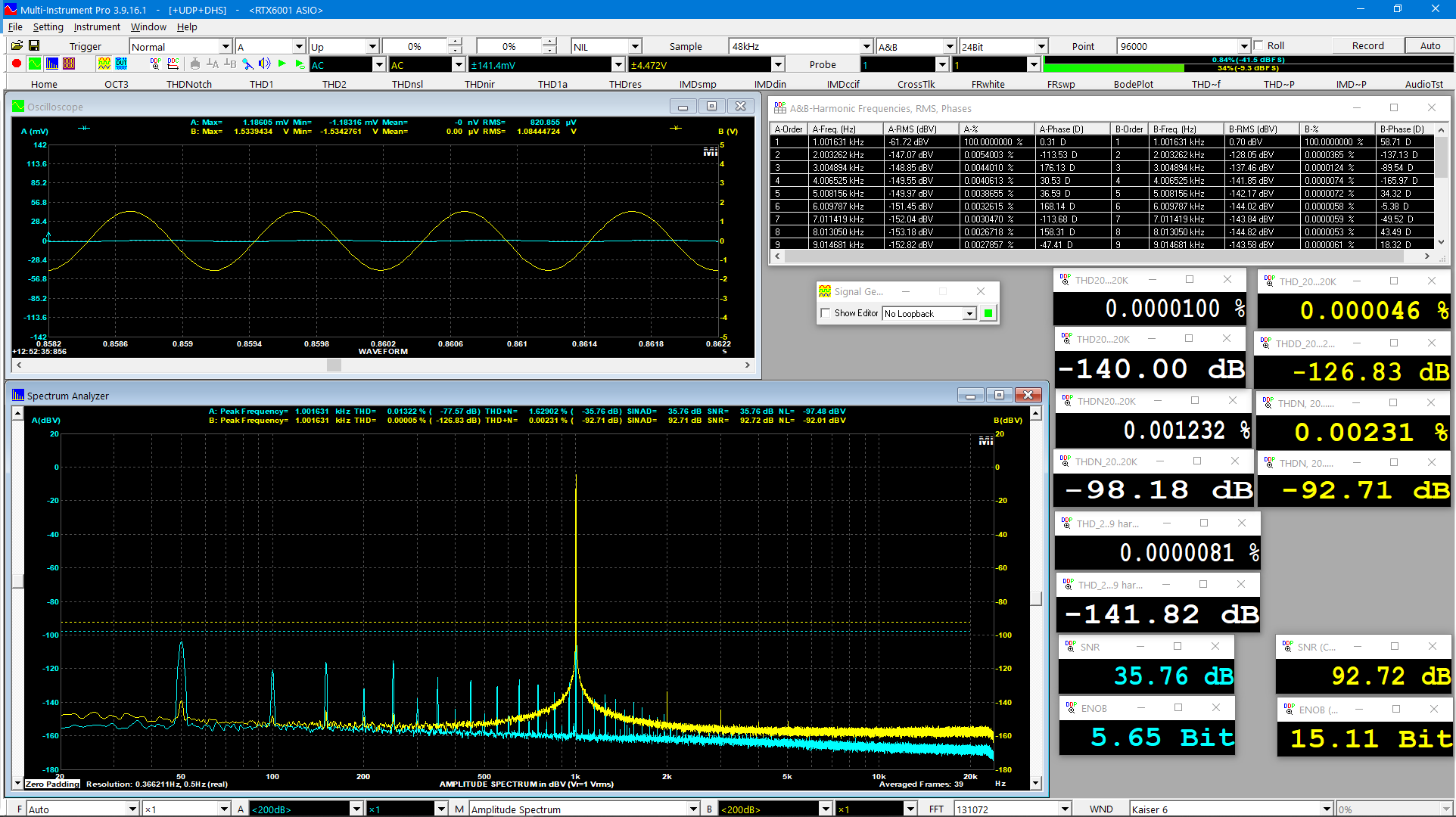1456x817 pixels.
Task: Toggle the Roll checkbox
Action: (x=1258, y=45)
